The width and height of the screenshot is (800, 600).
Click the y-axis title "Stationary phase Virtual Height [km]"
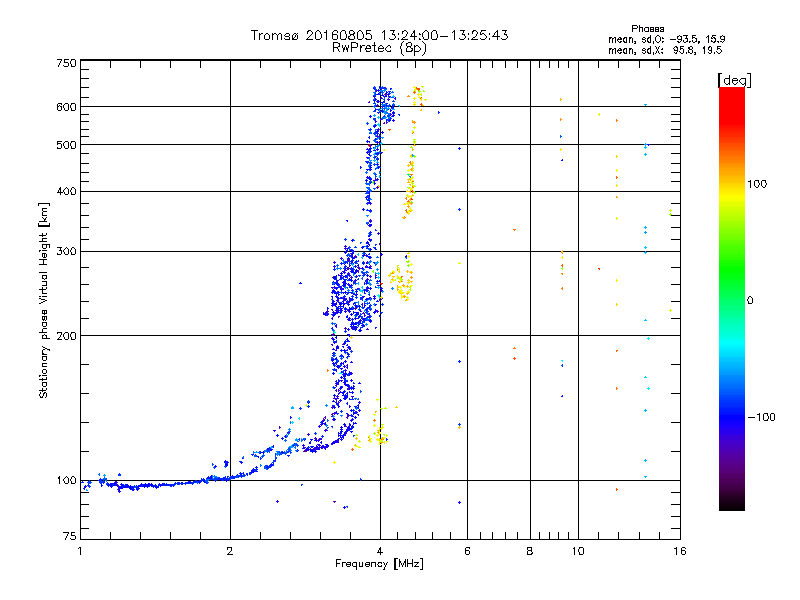pos(44,300)
